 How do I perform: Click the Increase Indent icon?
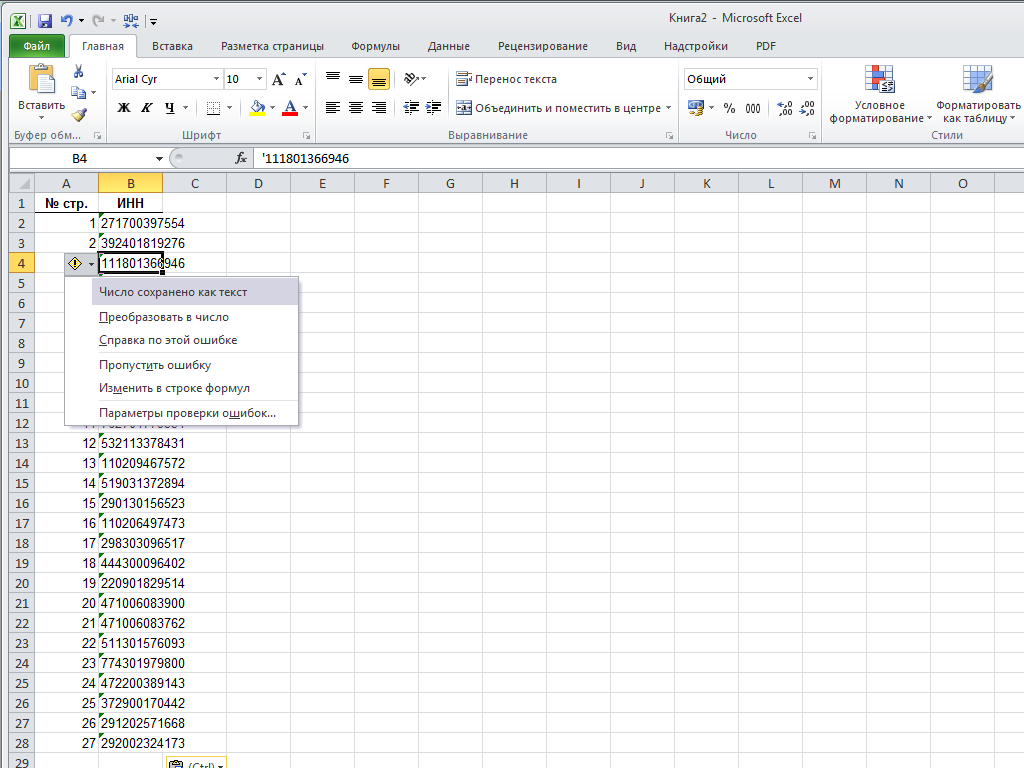coord(433,108)
